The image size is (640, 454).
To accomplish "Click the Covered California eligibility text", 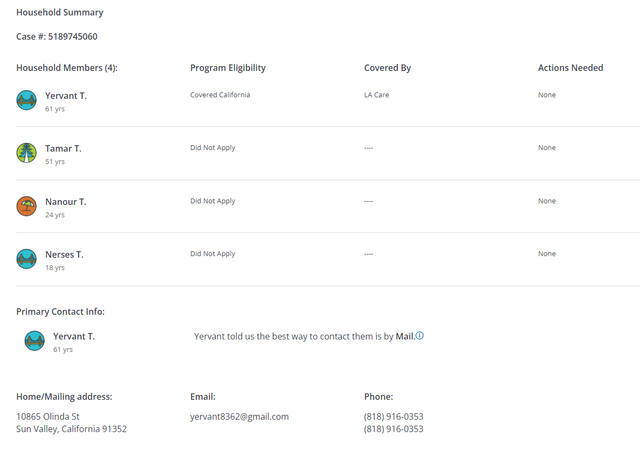I will point(220,95).
